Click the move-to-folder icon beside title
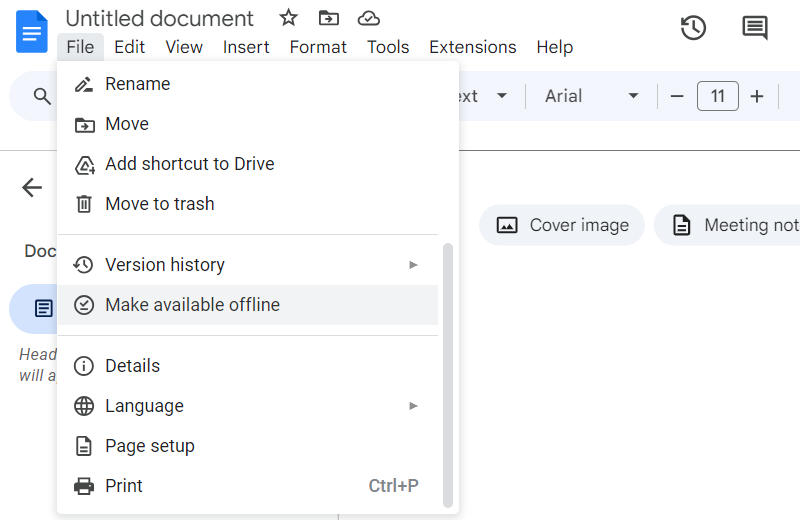 [x=328, y=18]
